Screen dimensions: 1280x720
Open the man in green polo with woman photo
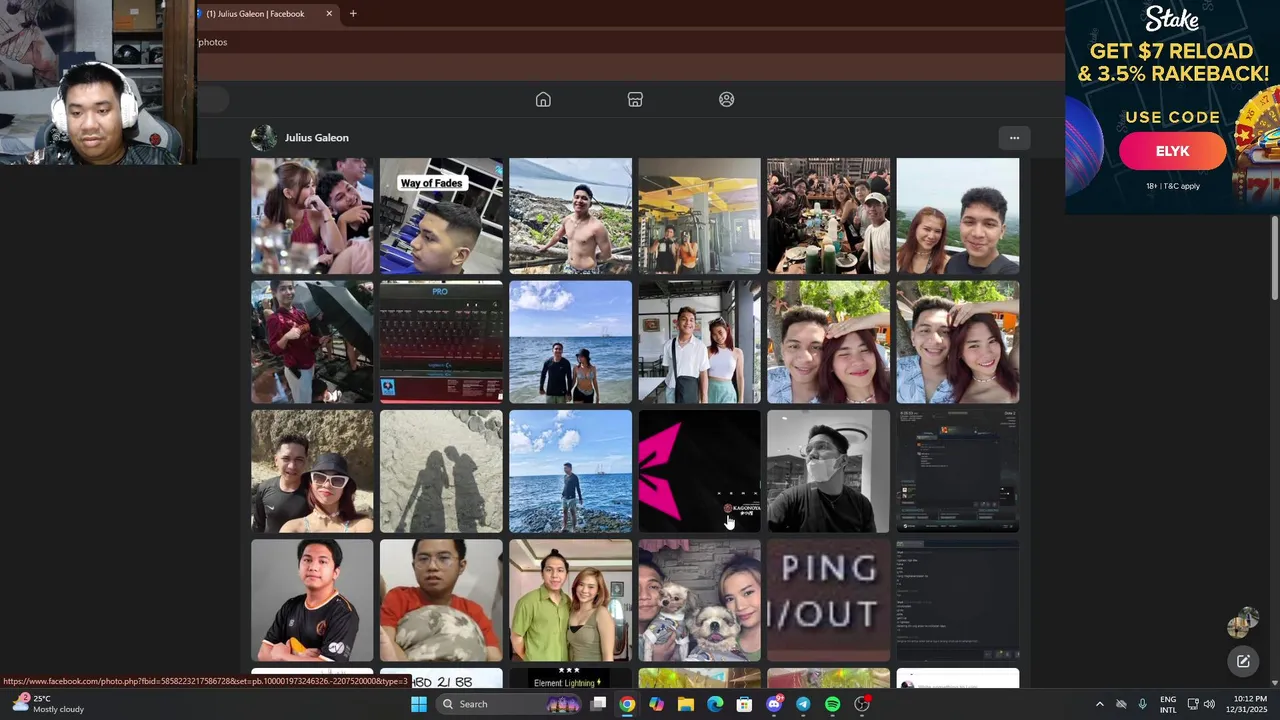pos(570,600)
